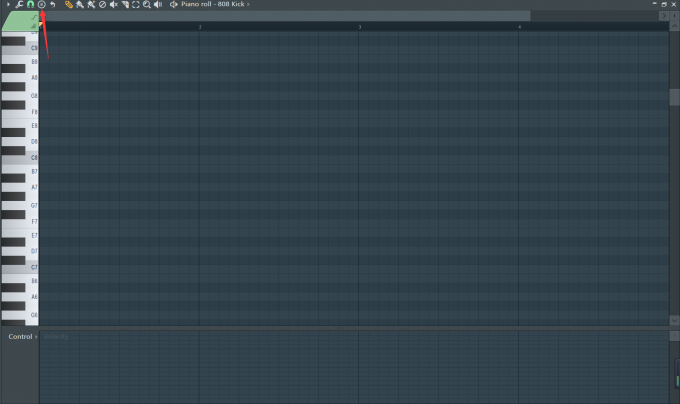Select the Slice tool icon
Screen dimensions: 680x404
[x=125, y=4]
